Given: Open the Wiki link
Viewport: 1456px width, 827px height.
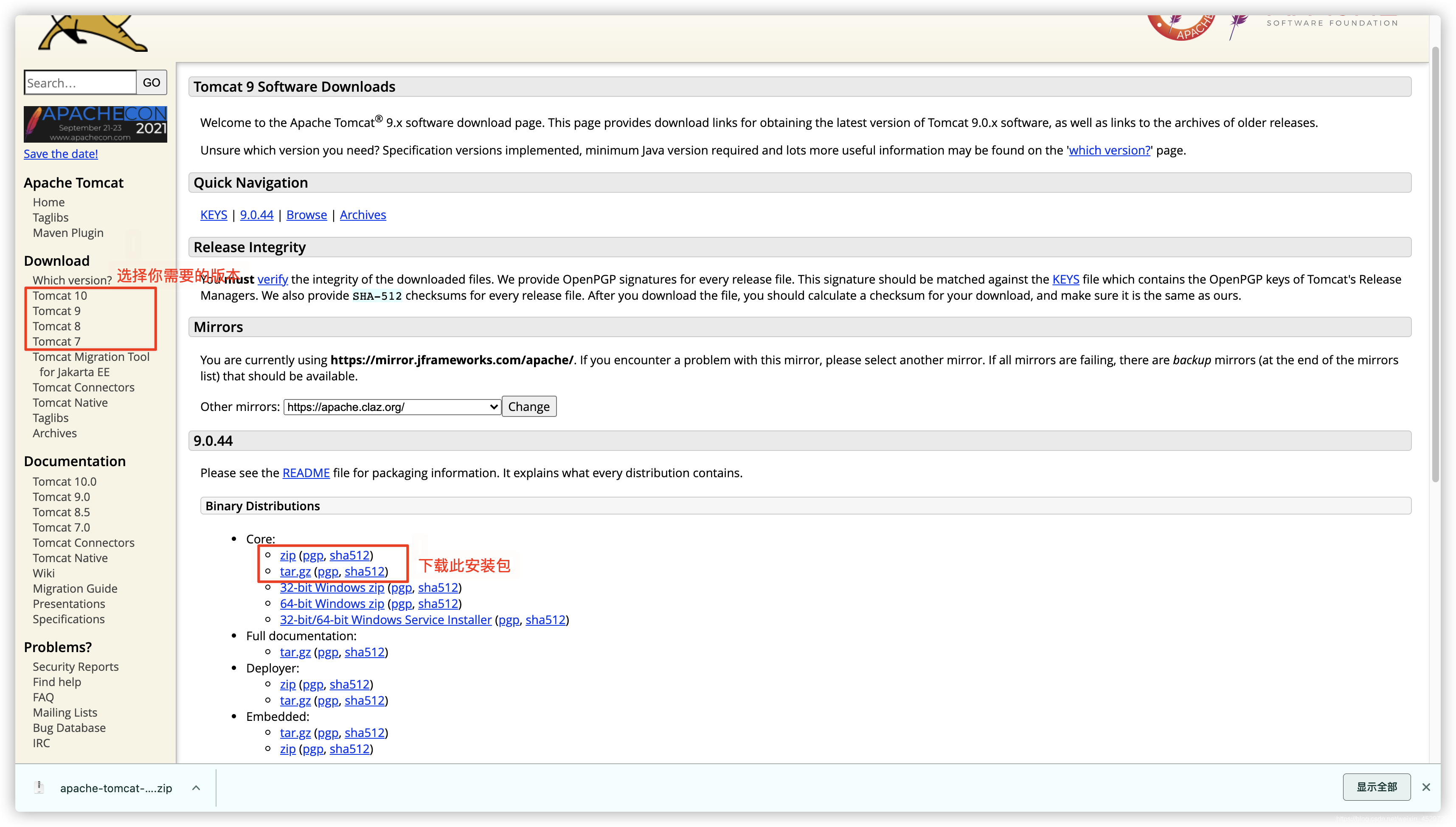Looking at the screenshot, I should pos(44,574).
